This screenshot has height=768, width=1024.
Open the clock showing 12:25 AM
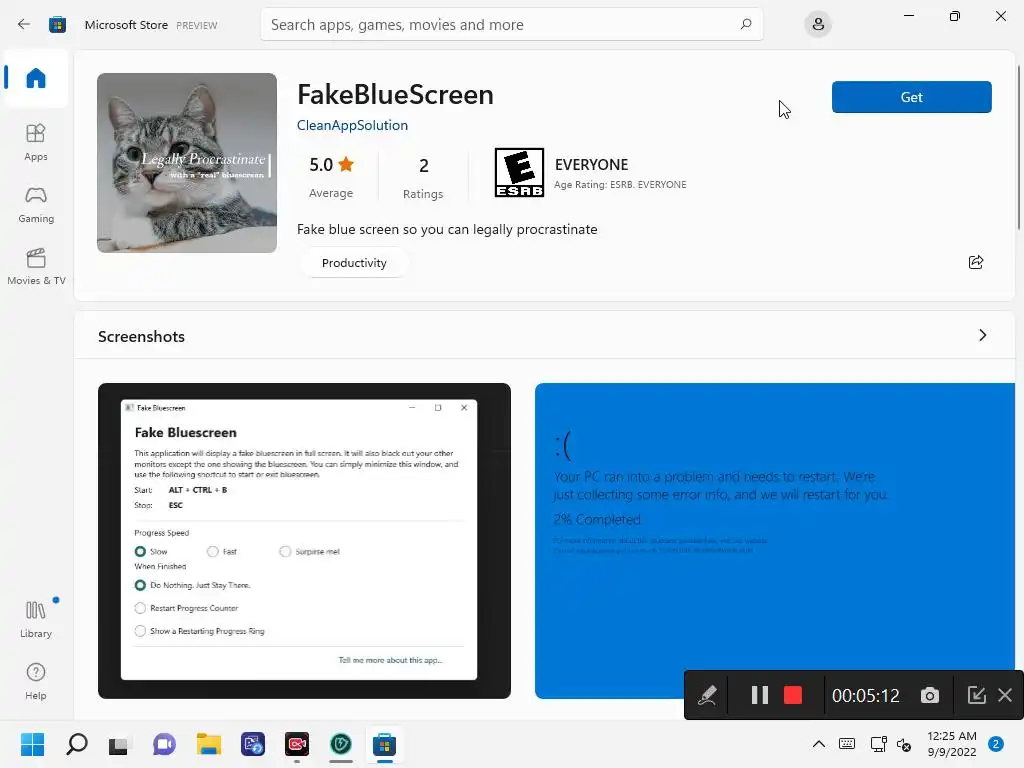[x=952, y=744]
